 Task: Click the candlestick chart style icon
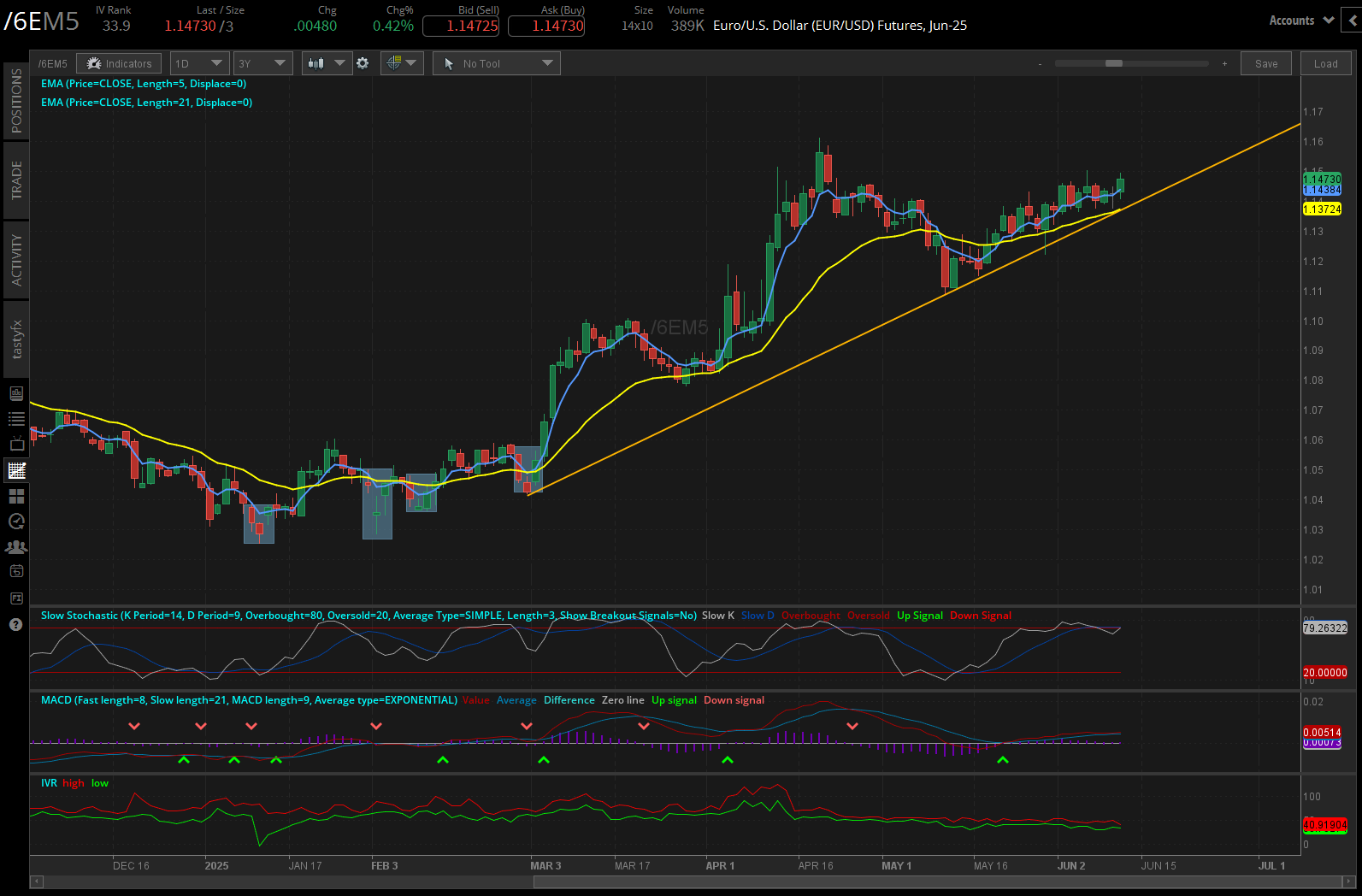[316, 63]
